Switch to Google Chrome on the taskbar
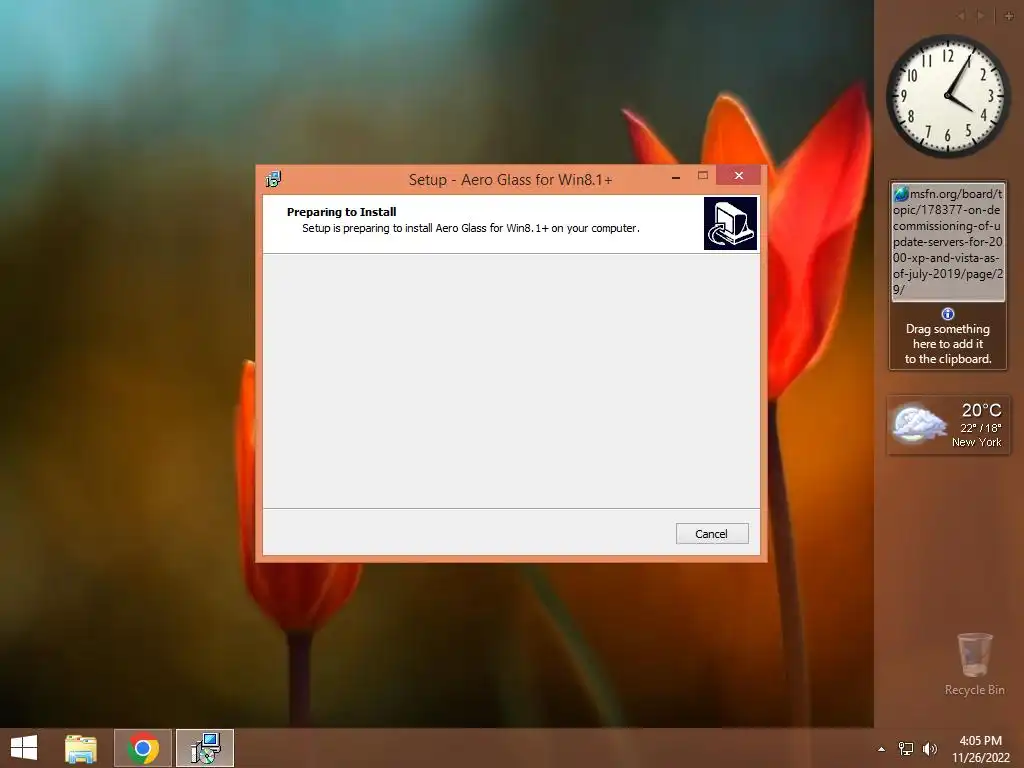Screen dimensions: 1024x768 (143, 748)
